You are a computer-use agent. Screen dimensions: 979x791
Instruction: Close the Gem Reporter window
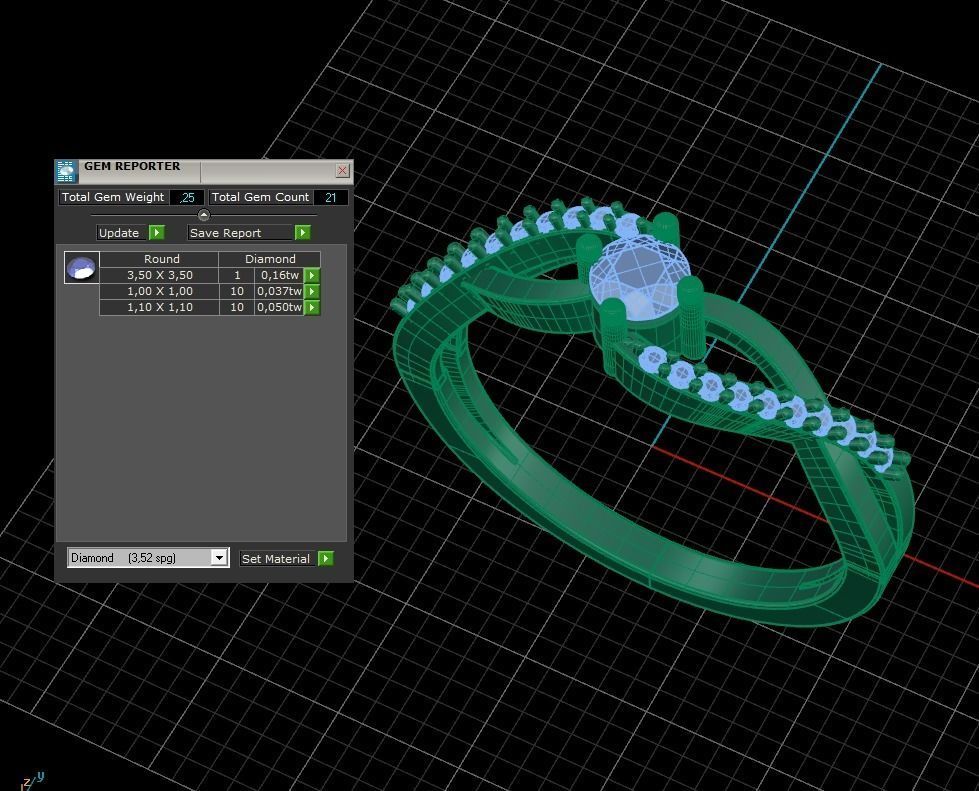[x=342, y=170]
